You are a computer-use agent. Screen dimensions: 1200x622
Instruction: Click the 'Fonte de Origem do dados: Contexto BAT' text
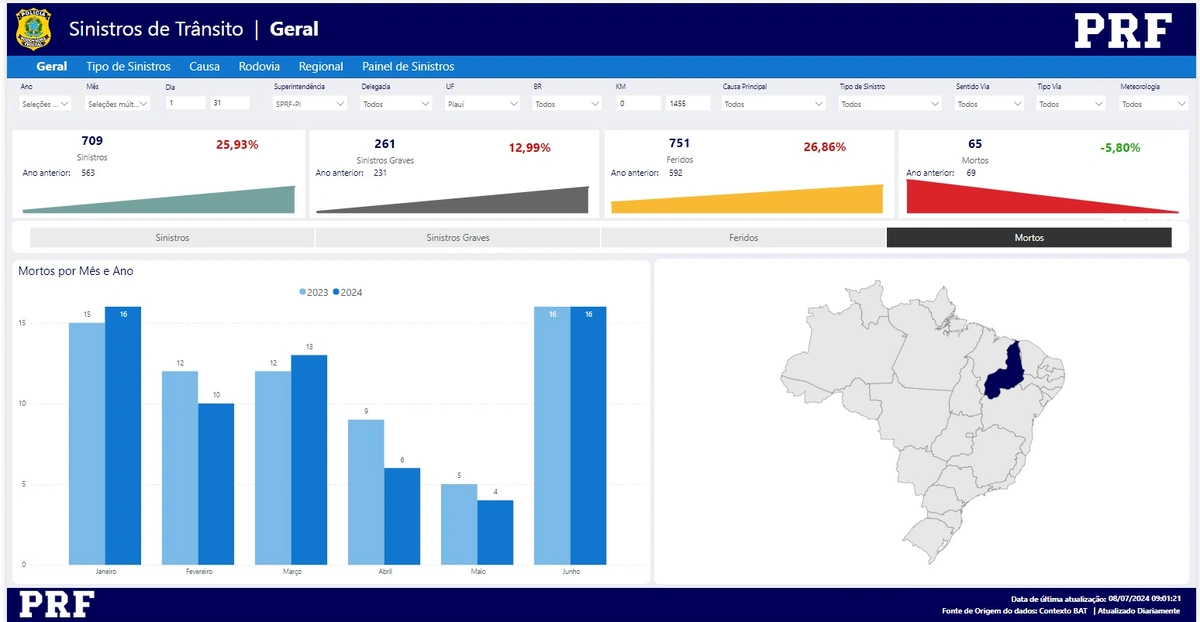click(x=1015, y=610)
